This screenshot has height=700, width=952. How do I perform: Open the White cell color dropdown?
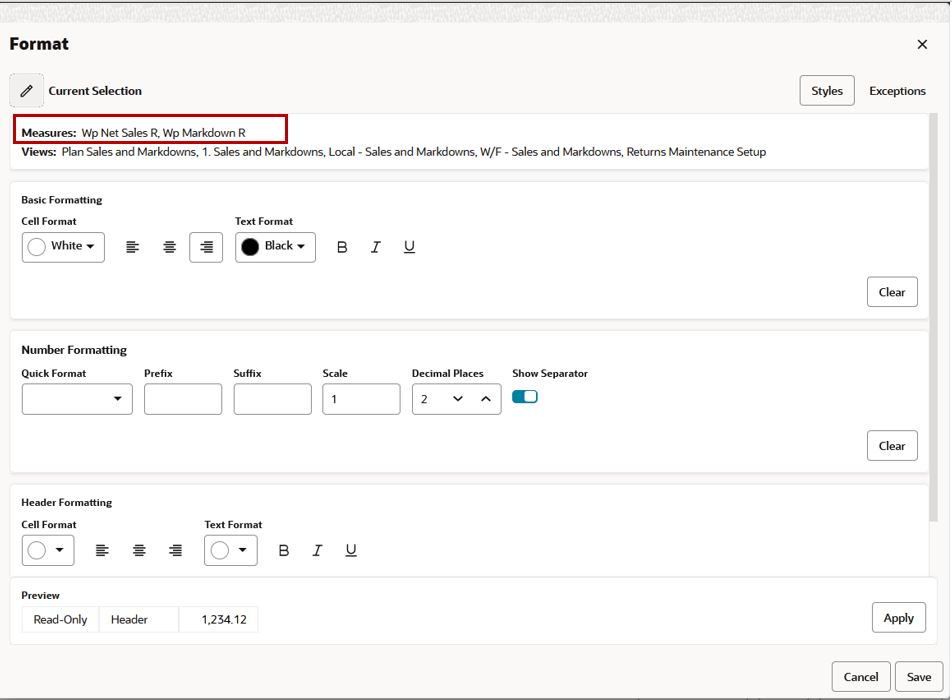tap(63, 247)
